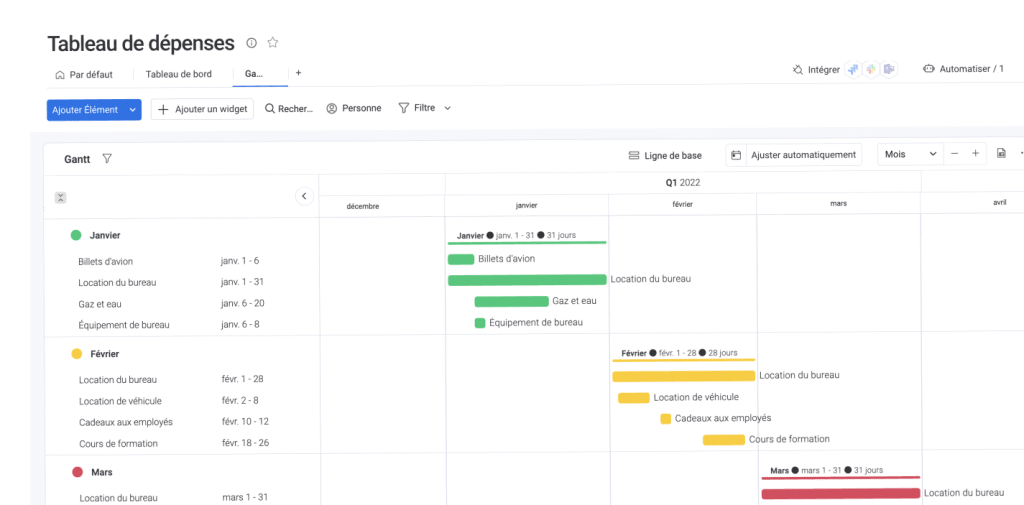Click the green Gaz et eau bar
Image resolution: width=1024 pixels, height=505 pixels.
pos(511,301)
